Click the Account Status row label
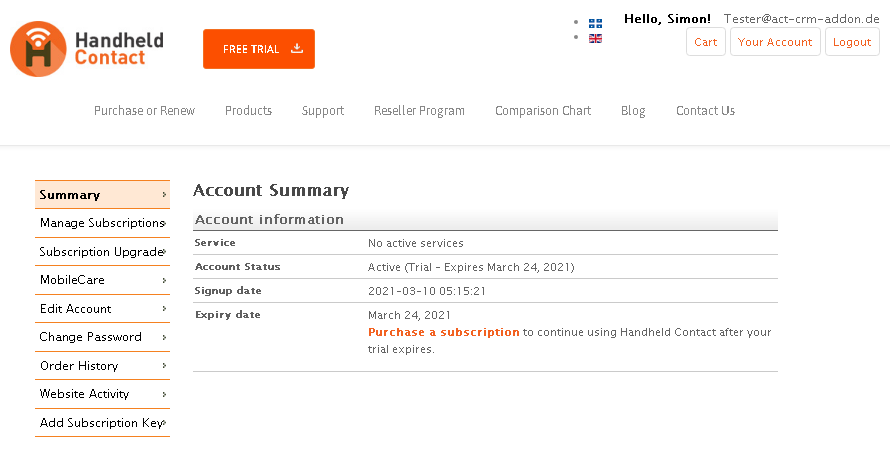 click(237, 267)
